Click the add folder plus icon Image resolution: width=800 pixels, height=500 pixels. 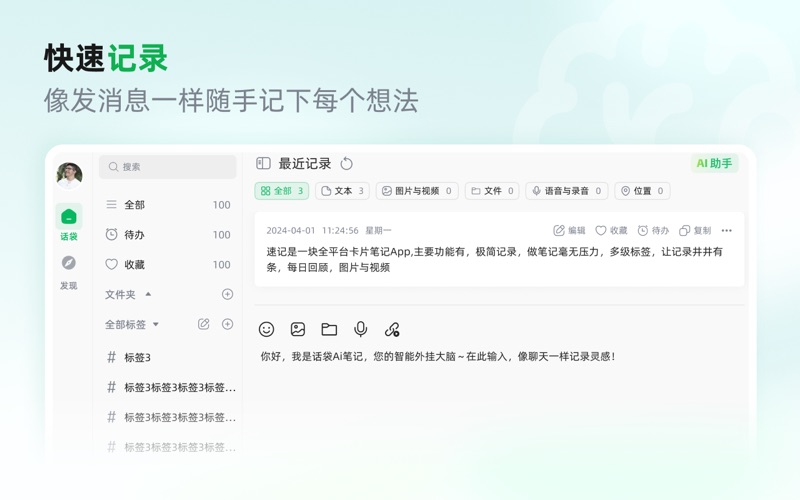coord(227,294)
